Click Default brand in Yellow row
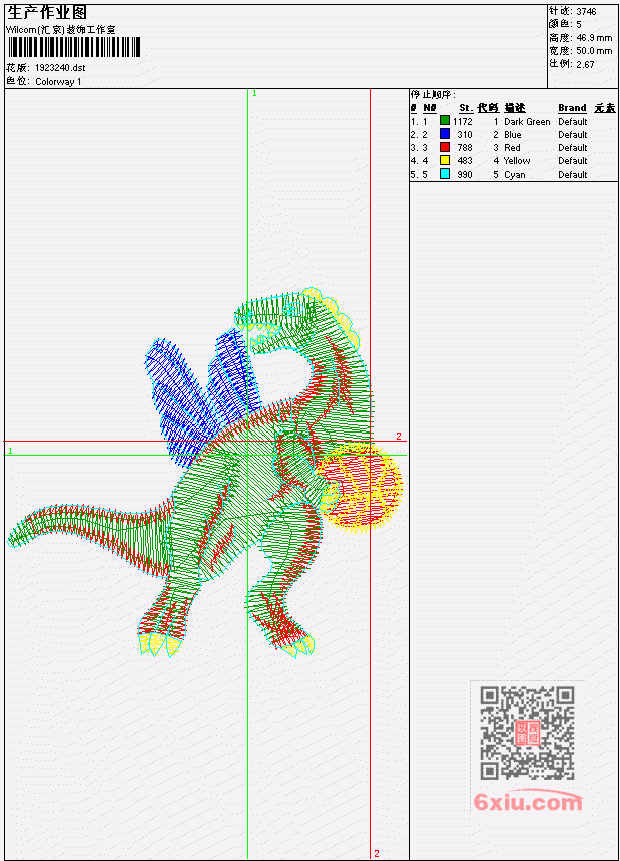620x861 pixels. pos(572,161)
